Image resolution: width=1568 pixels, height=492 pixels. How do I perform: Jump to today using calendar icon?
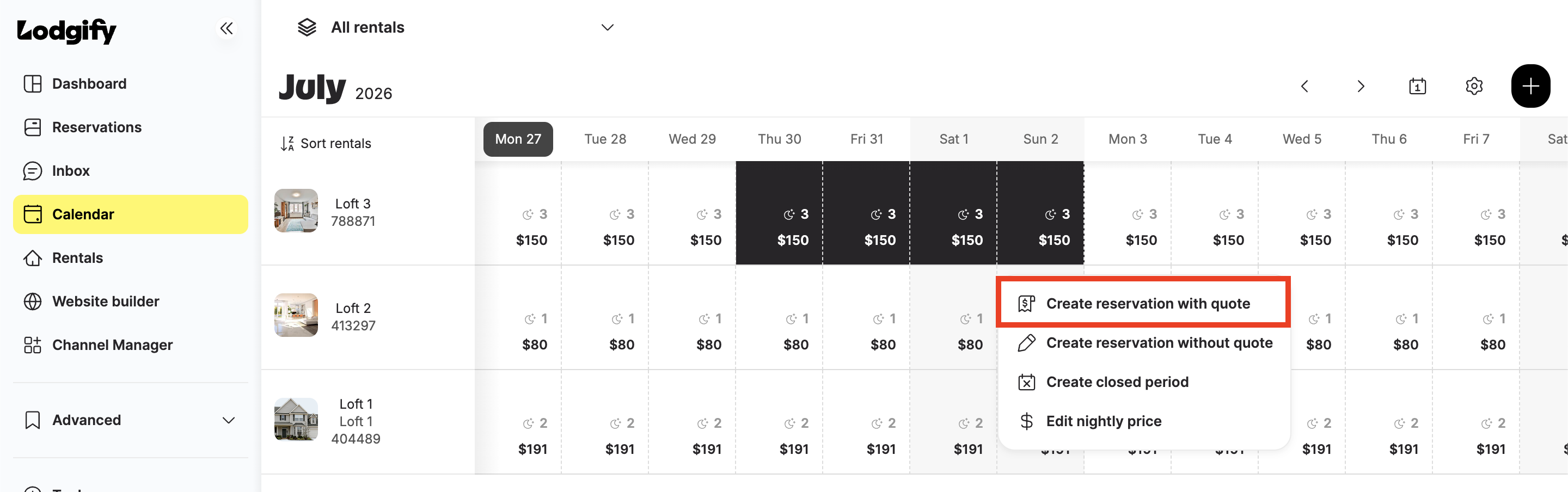click(x=1417, y=87)
